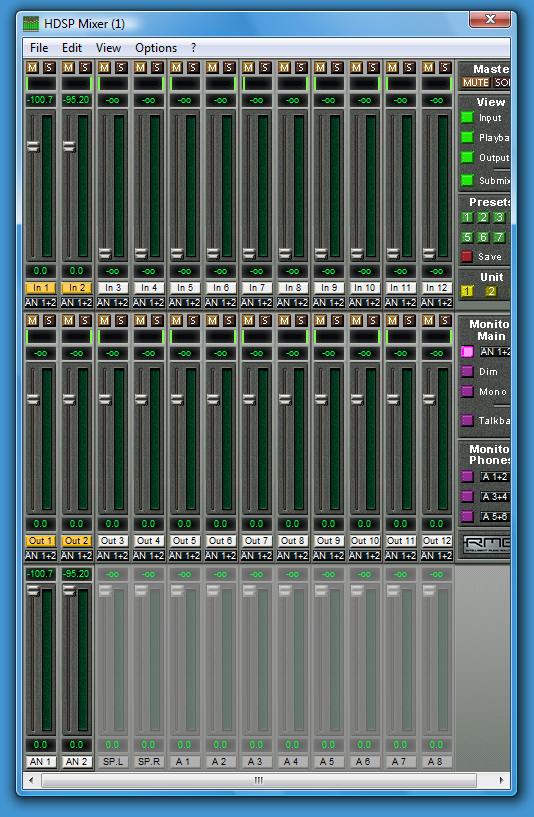Click the horizontal scrollbar left arrow
The image size is (534, 817).
[31, 780]
